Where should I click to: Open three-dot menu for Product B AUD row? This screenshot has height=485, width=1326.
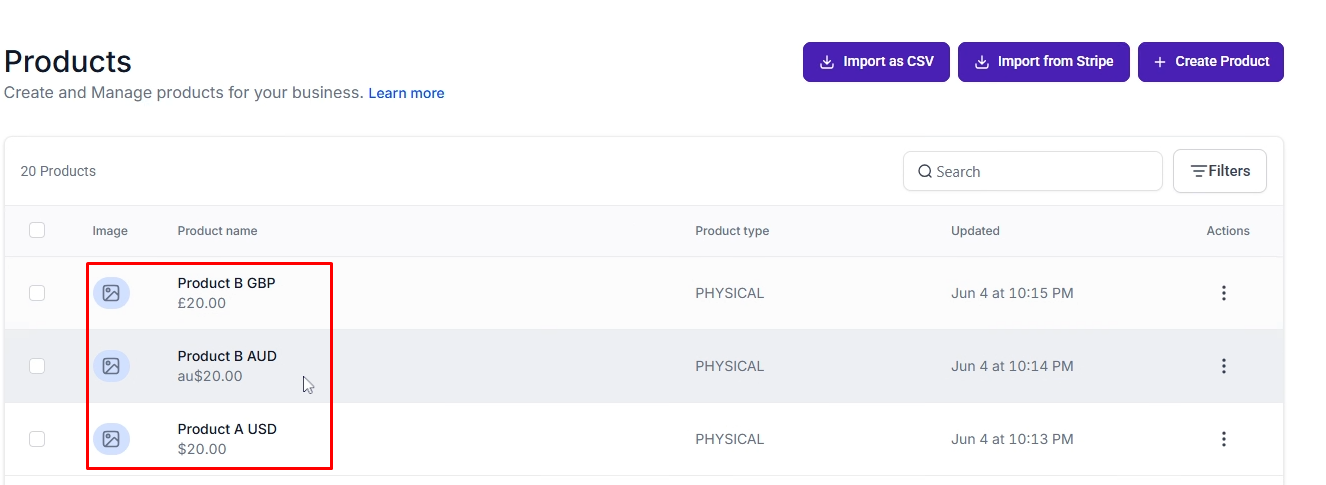coord(1223,366)
